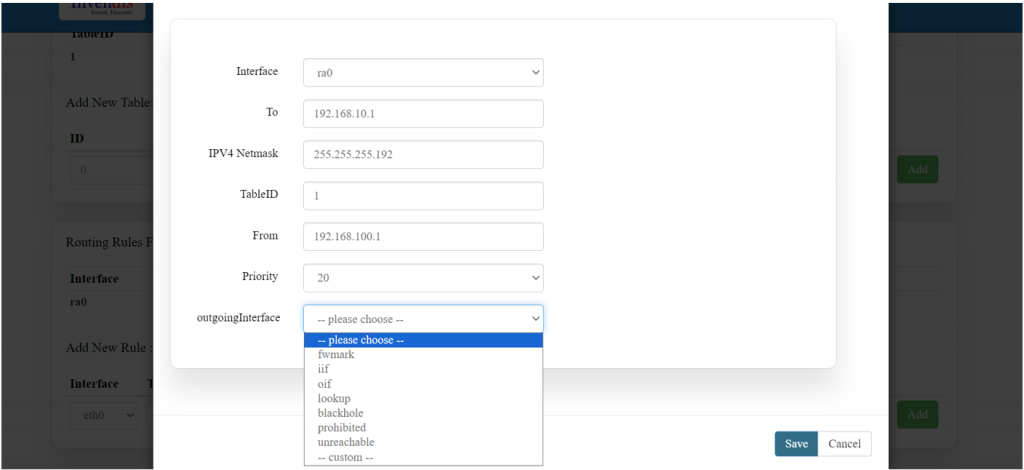Screen dimensions: 1024x470
Task: Choose the 'blackhole' option
Action: click(x=340, y=413)
